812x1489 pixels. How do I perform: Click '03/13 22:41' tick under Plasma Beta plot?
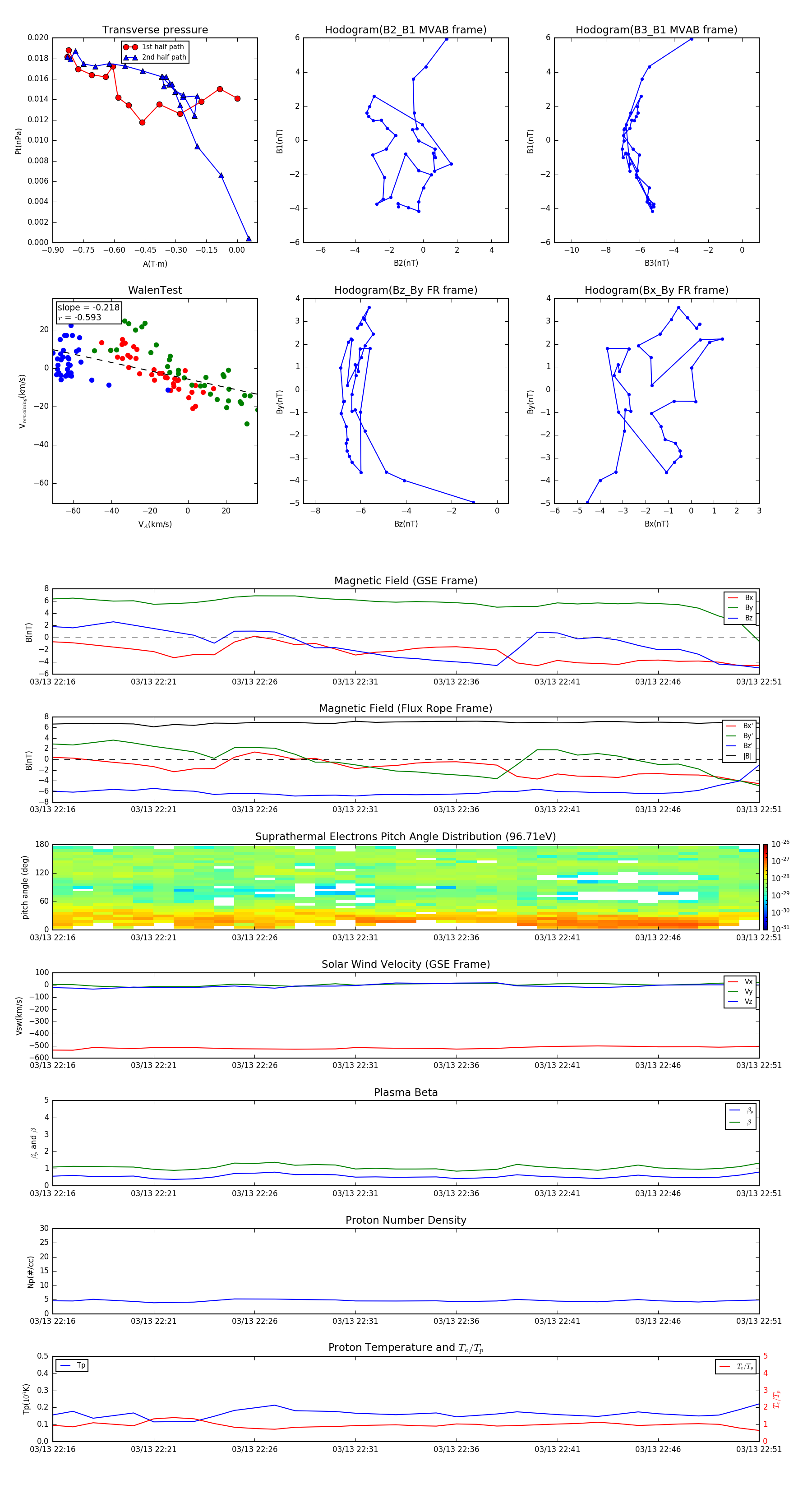click(x=557, y=1193)
